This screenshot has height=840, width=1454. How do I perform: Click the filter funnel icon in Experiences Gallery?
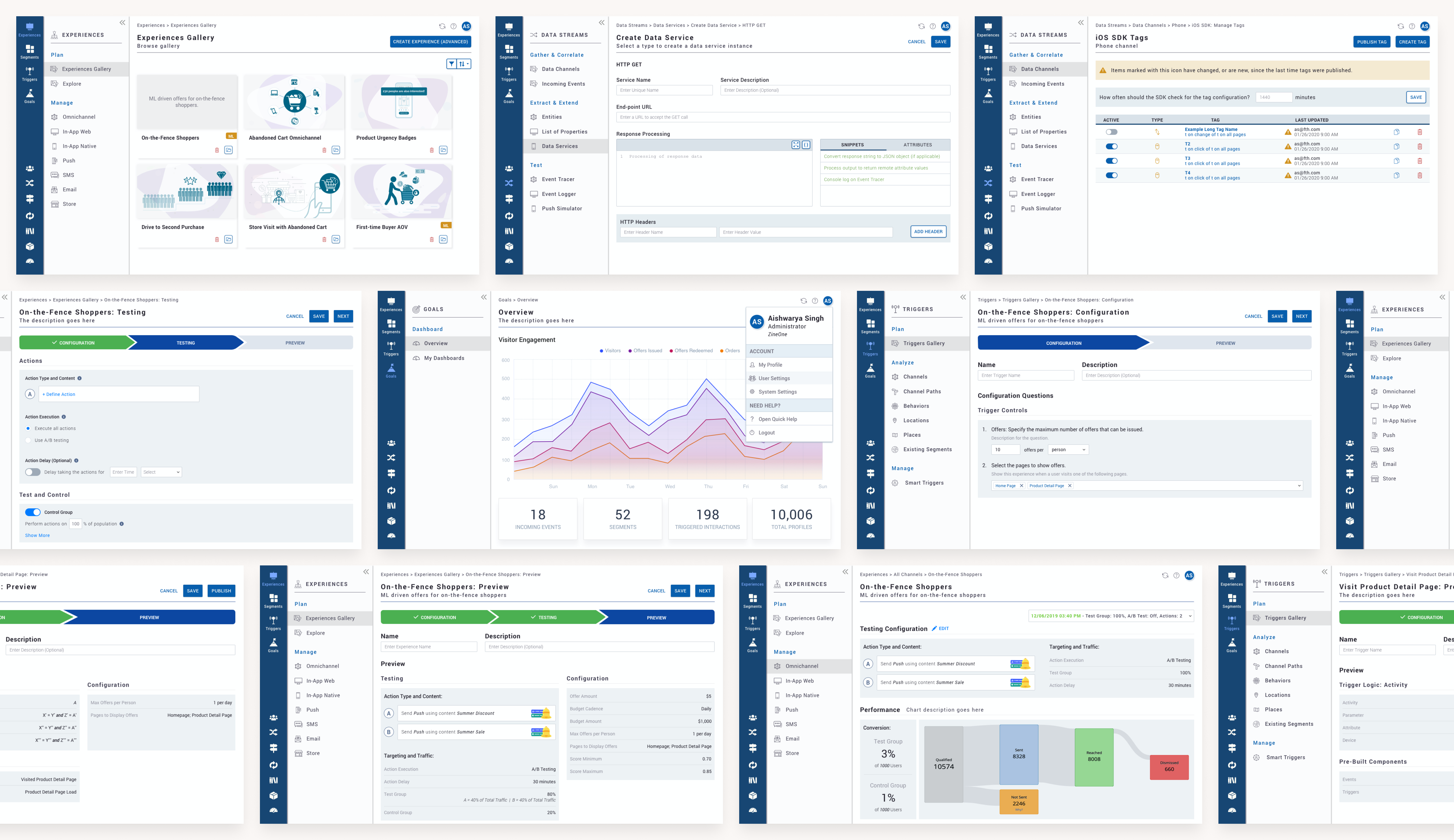click(x=452, y=64)
